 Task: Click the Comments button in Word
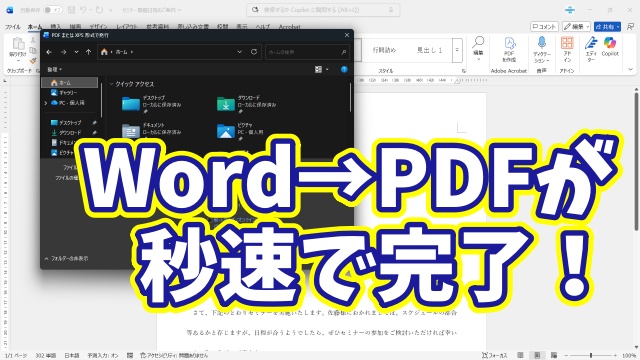[x=544, y=27]
